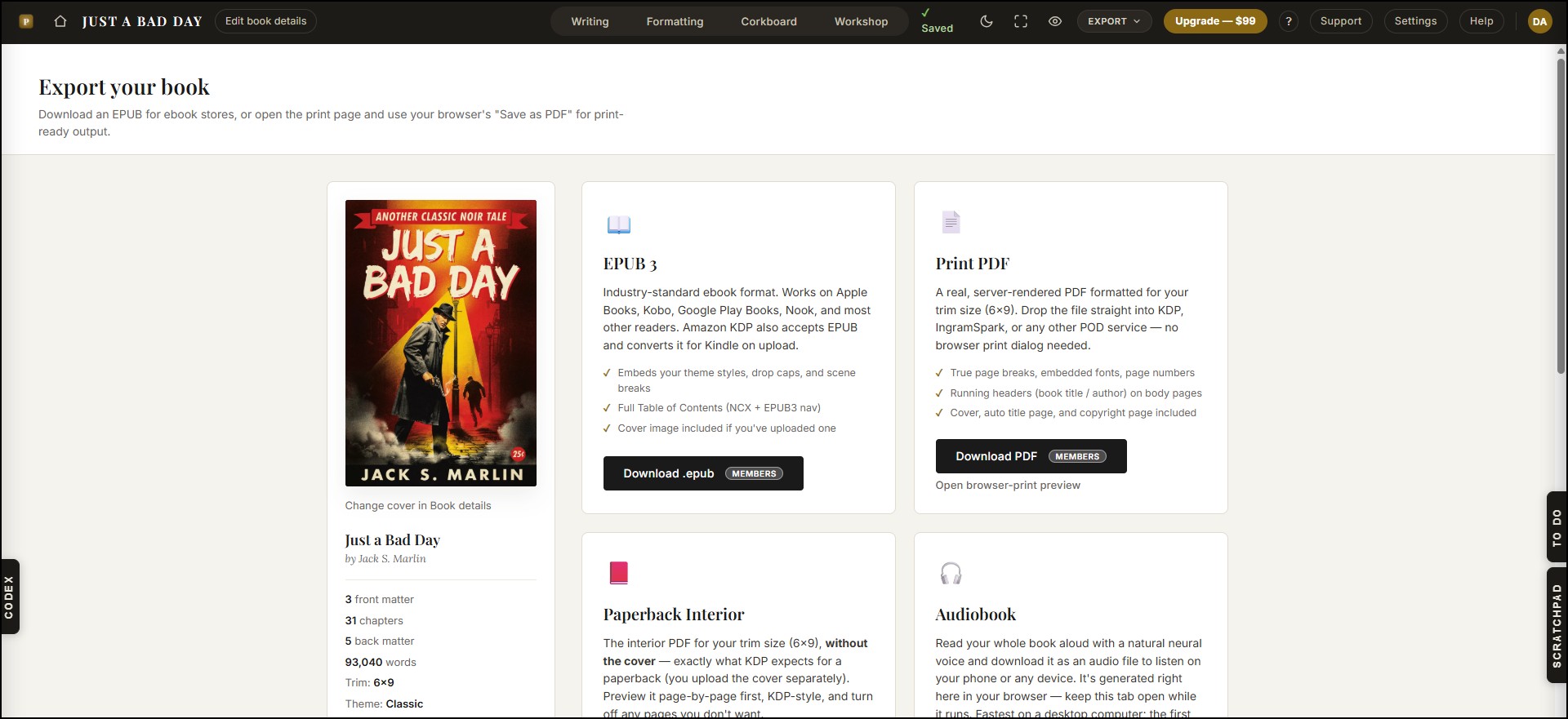Expand the TO DO side panel

pyautogui.click(x=1557, y=527)
